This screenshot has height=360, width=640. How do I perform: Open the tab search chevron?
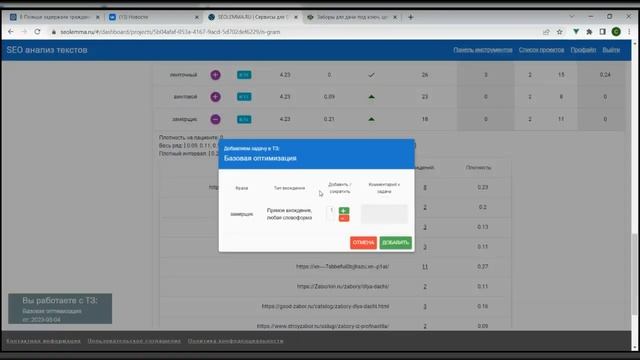pos(571,17)
